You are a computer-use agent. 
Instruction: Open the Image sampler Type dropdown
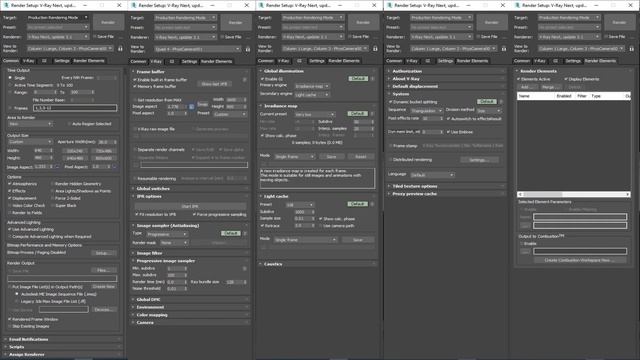pyautogui.click(x=167, y=234)
